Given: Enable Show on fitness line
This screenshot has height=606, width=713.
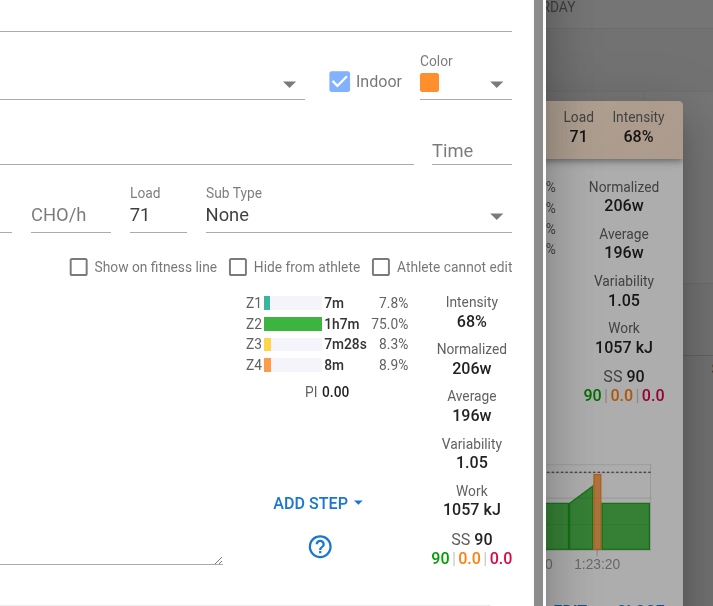Looking at the screenshot, I should pyautogui.click(x=79, y=267).
